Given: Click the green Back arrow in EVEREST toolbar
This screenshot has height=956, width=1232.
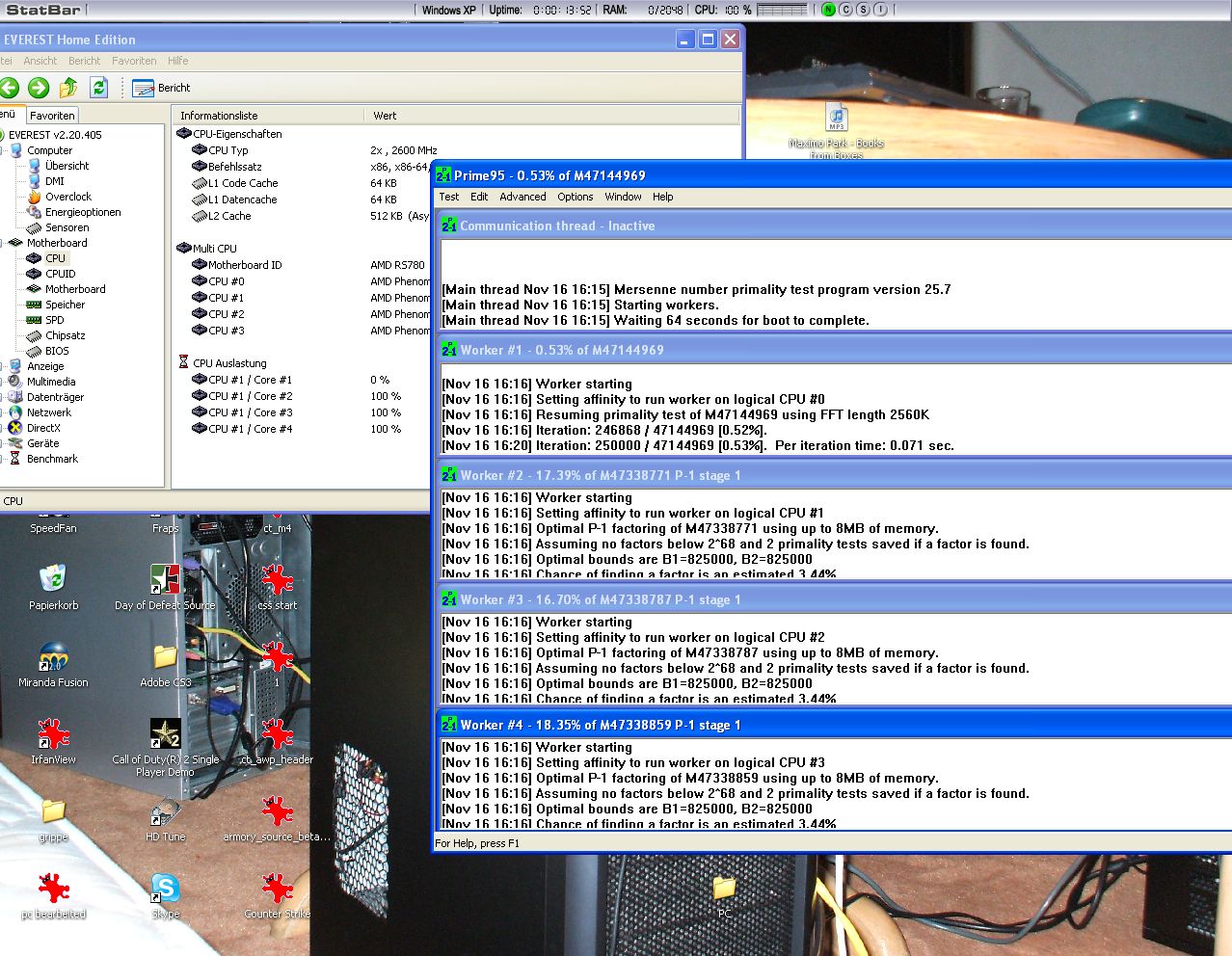Looking at the screenshot, I should coord(10,88).
